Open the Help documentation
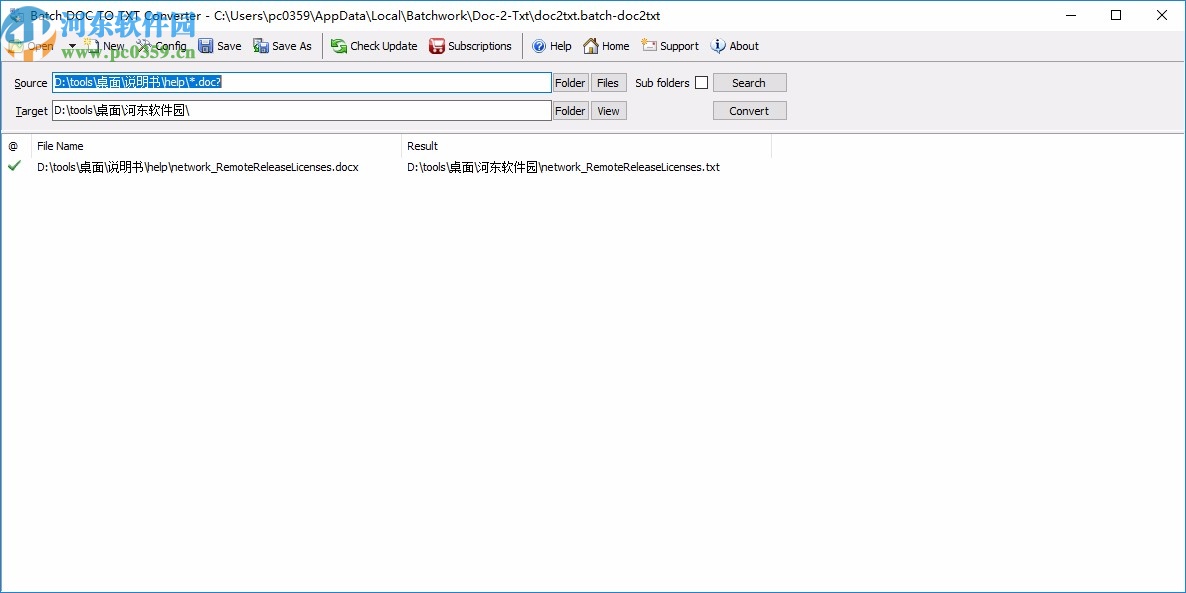Image resolution: width=1186 pixels, height=593 pixels. pos(551,46)
